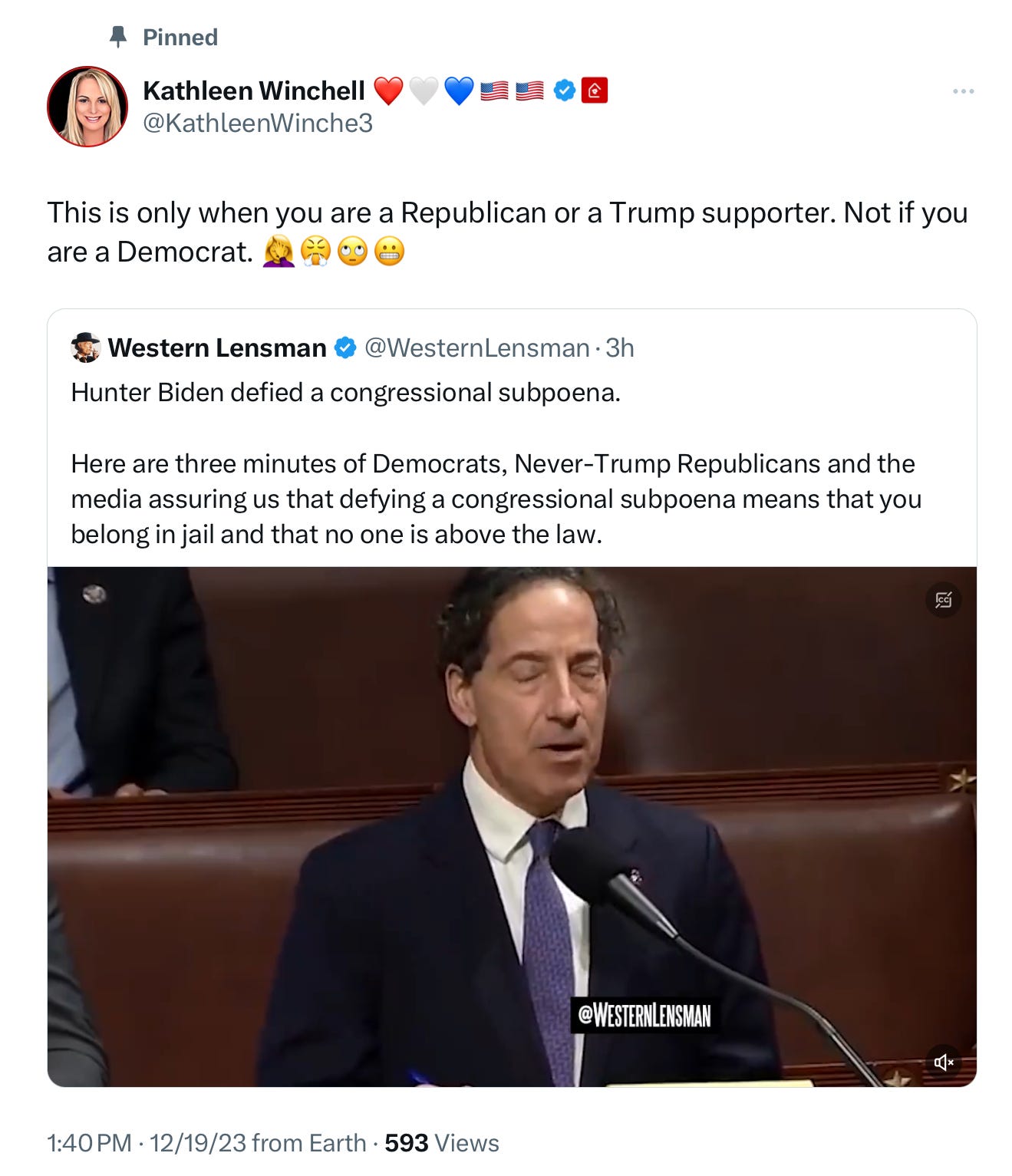The width and height of the screenshot is (1012, 1176).
Task: Click the Western Lensman display name
Action: [217, 348]
